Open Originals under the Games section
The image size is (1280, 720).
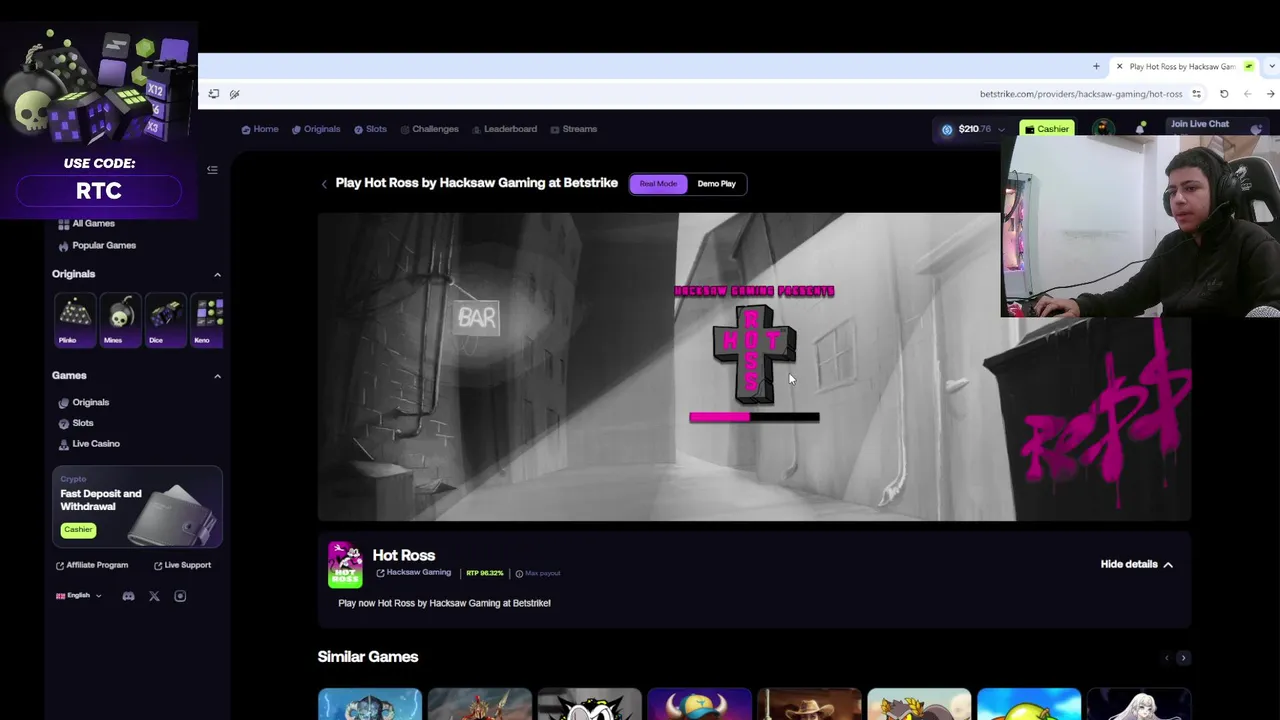tap(84, 403)
